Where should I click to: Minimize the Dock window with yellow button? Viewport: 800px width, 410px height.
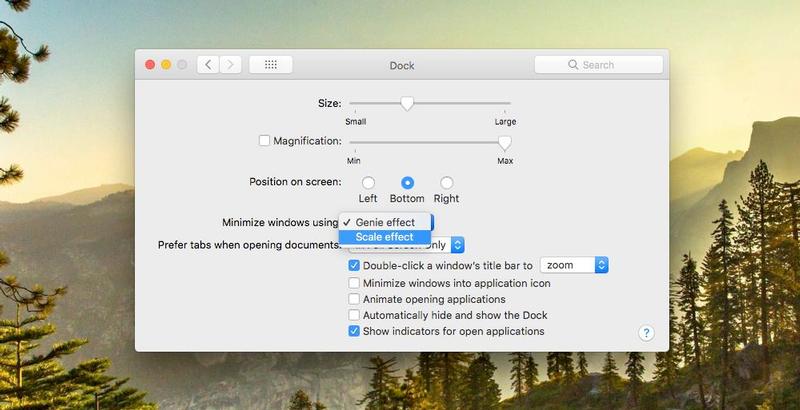pos(166,65)
